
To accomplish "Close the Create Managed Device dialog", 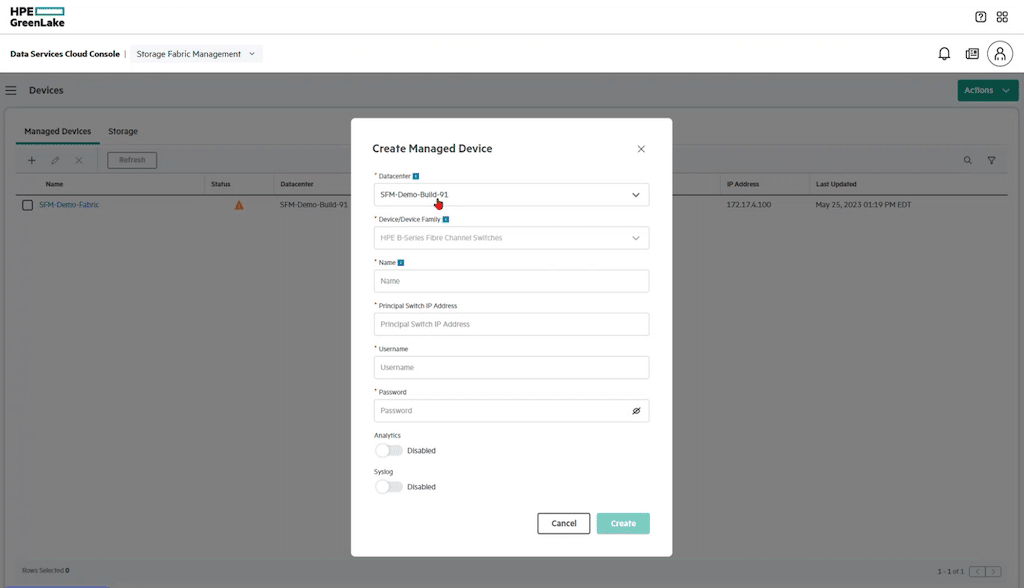I will tap(641, 149).
